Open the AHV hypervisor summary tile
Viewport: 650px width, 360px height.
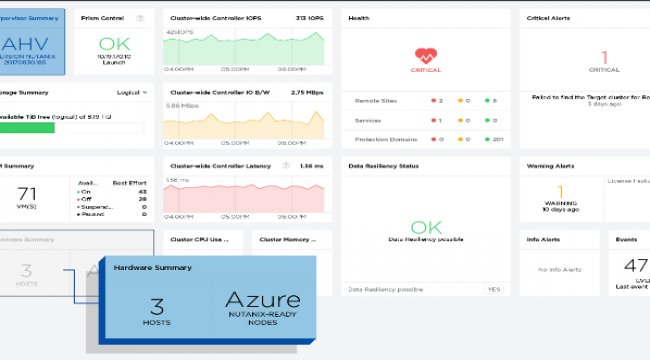32,42
